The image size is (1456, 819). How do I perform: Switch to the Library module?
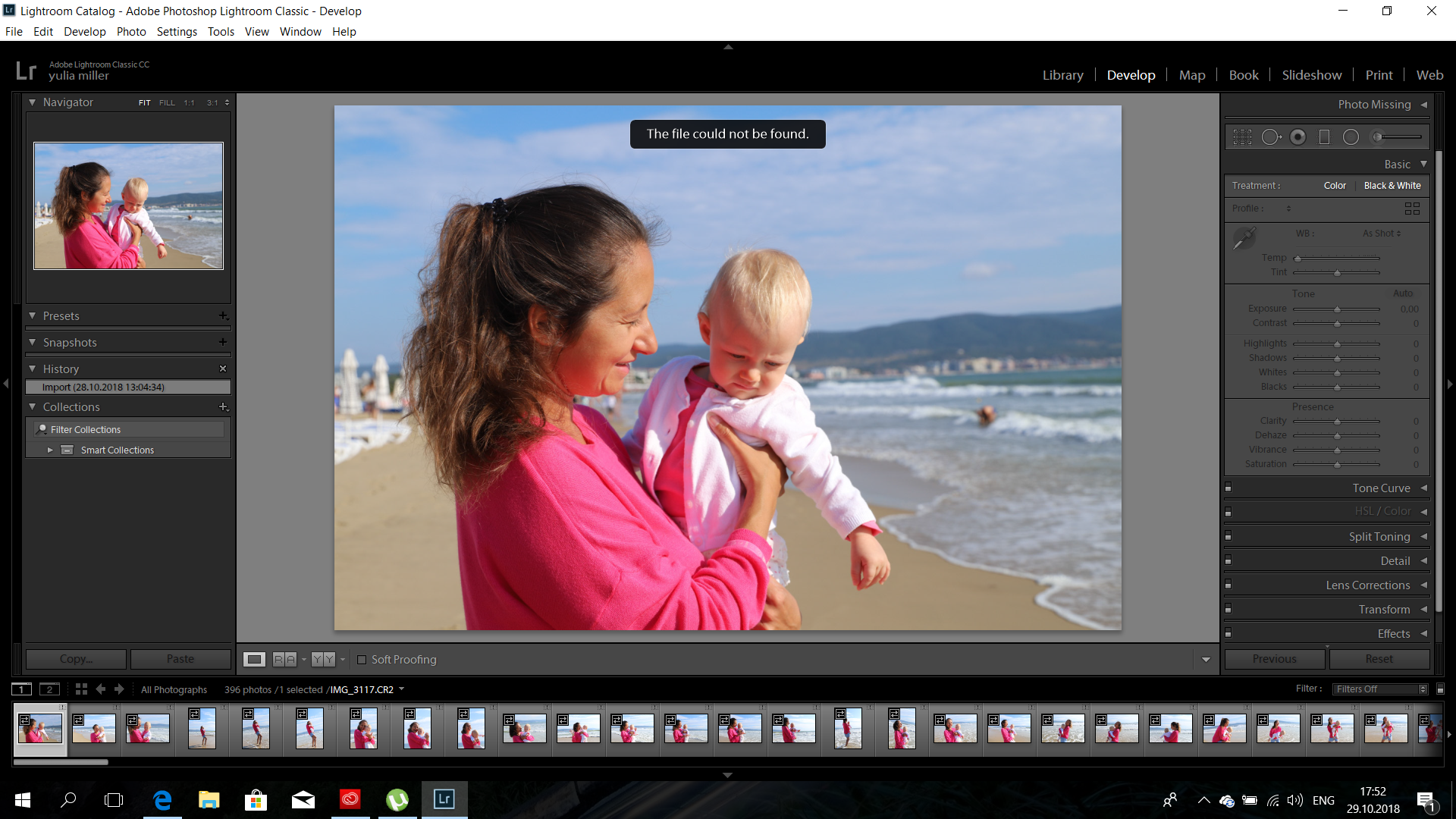1062,74
